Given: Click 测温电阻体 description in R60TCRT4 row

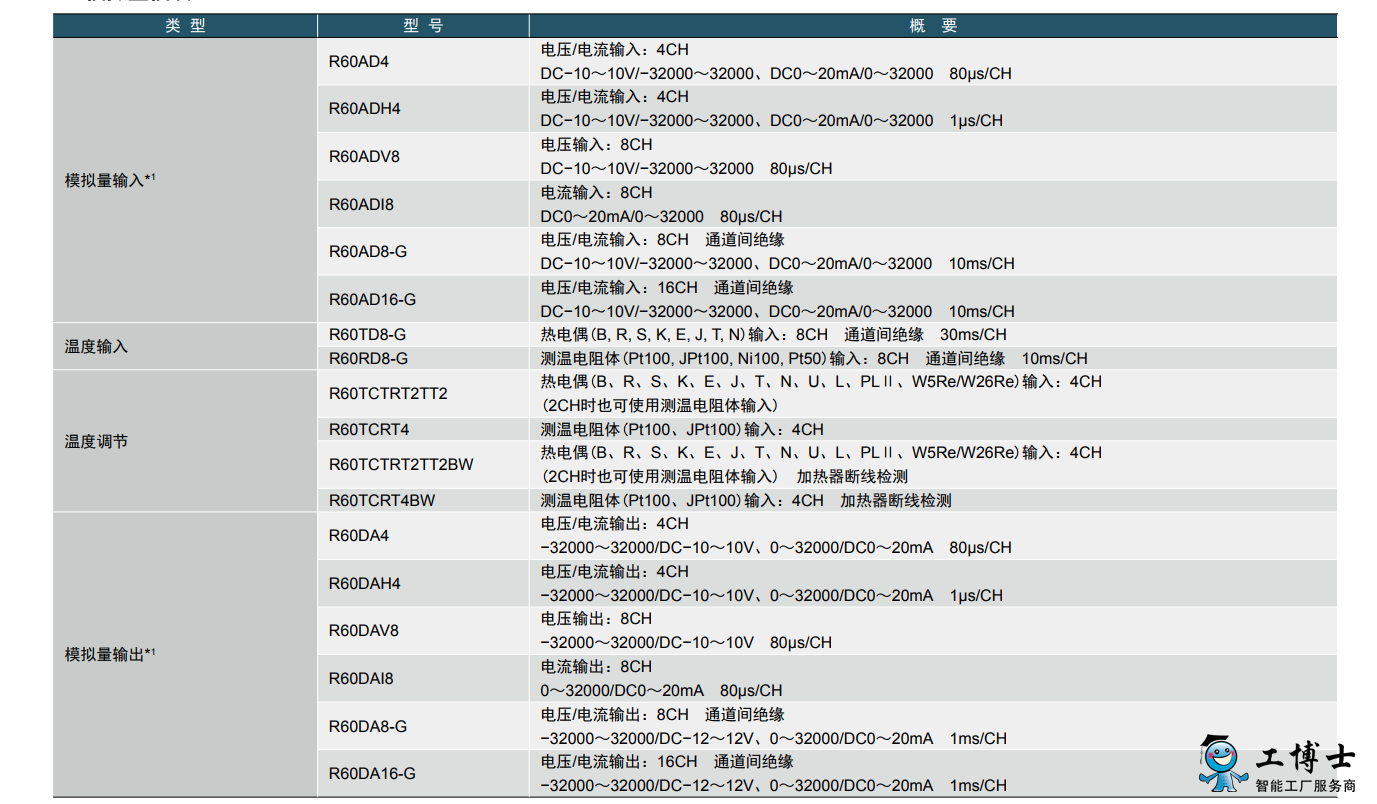Looking at the screenshot, I should [x=682, y=429].
